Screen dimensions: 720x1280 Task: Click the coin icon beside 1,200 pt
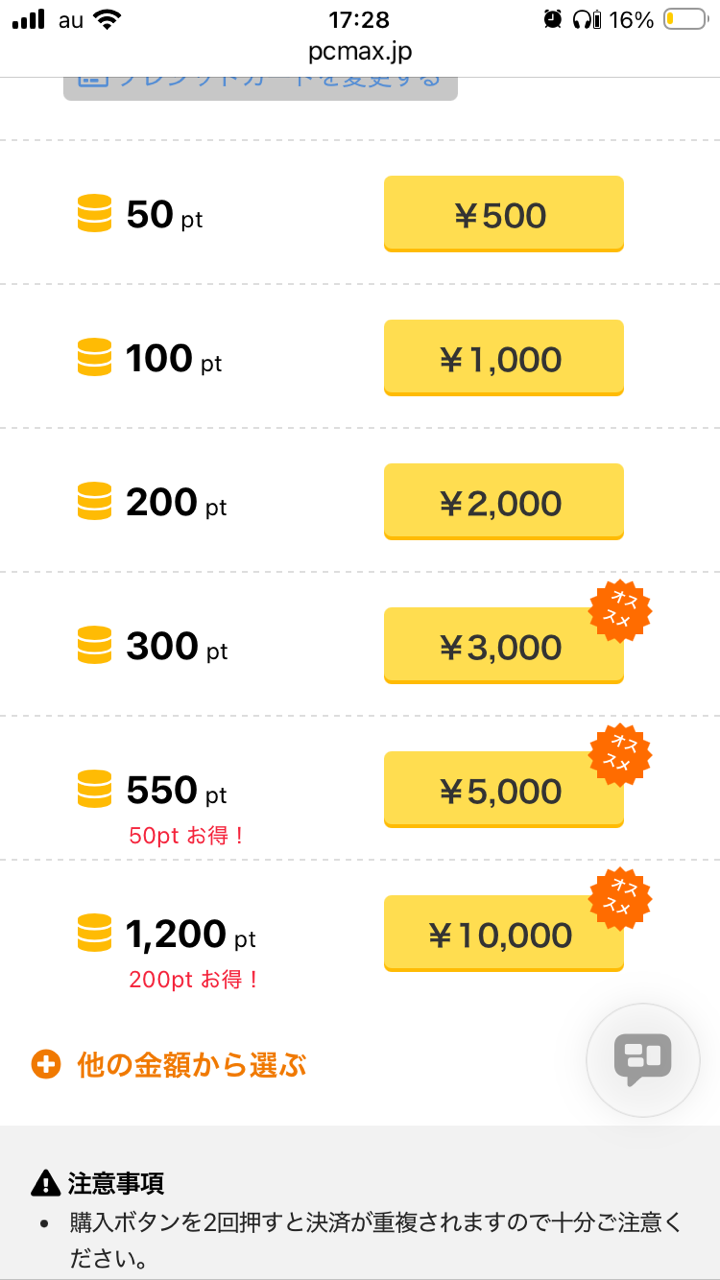pyautogui.click(x=94, y=934)
